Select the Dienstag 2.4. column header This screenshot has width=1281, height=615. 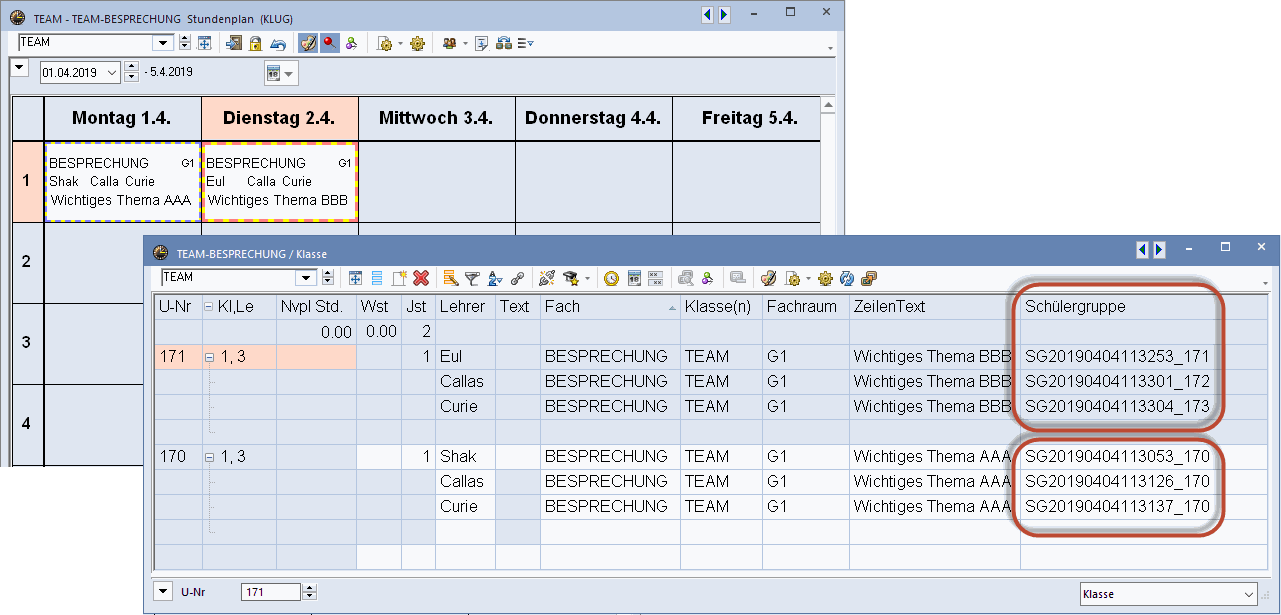tap(279, 118)
